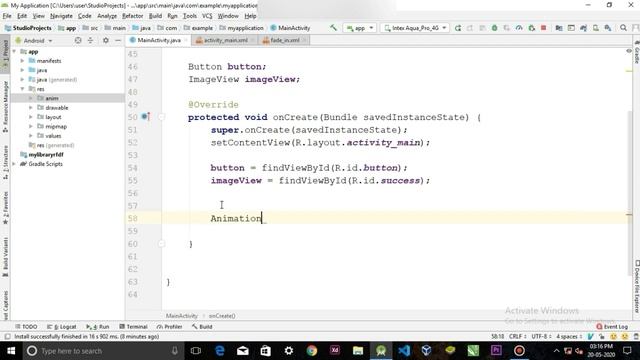Open the AVD Manager icon
The width and height of the screenshot is (640, 360).
click(x=596, y=28)
